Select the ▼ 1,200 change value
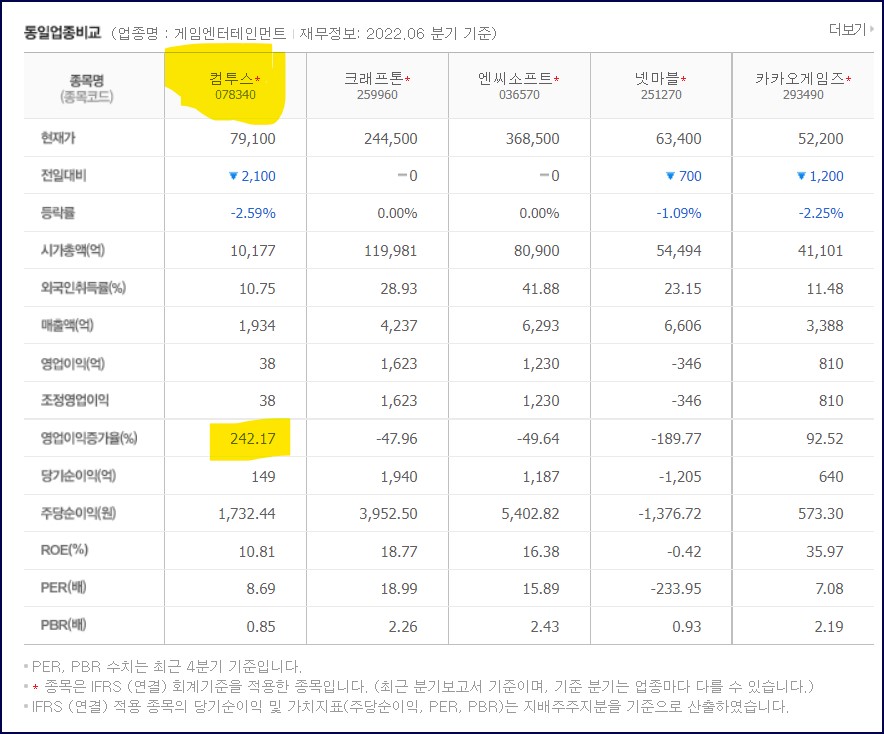Viewport: 884px width, 734px height. point(820,176)
